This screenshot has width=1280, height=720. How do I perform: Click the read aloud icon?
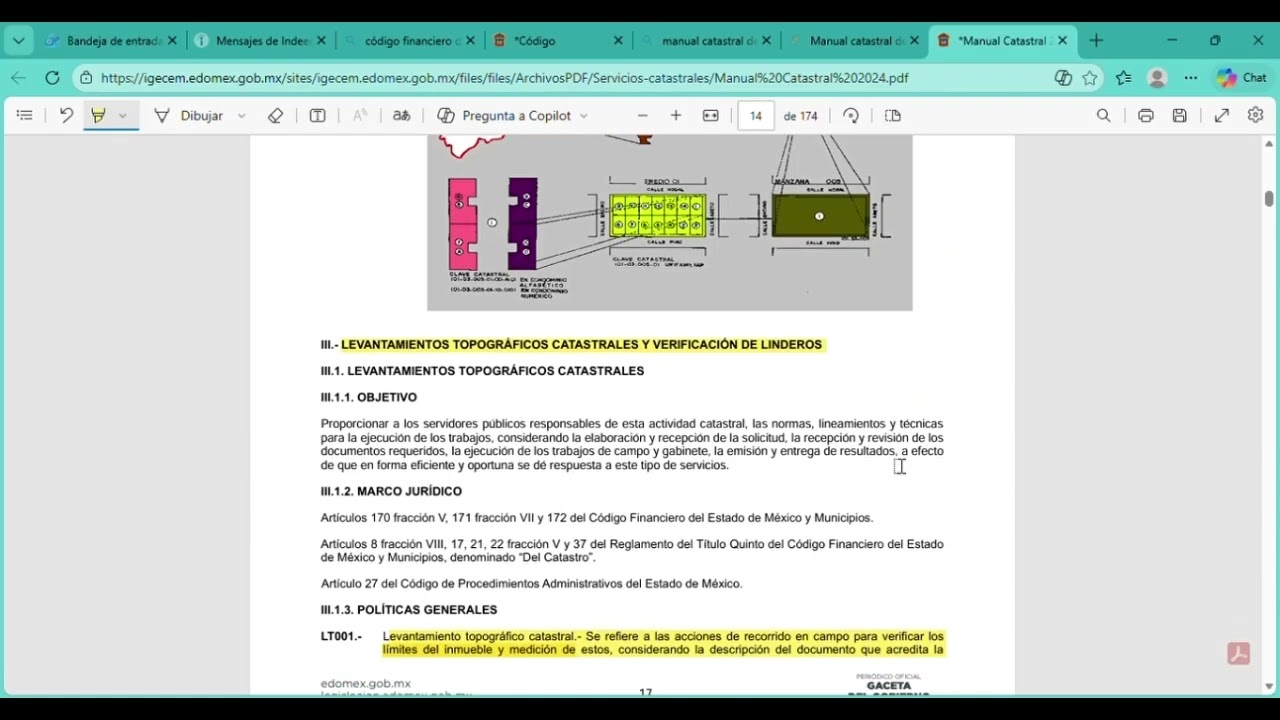pyautogui.click(x=360, y=116)
